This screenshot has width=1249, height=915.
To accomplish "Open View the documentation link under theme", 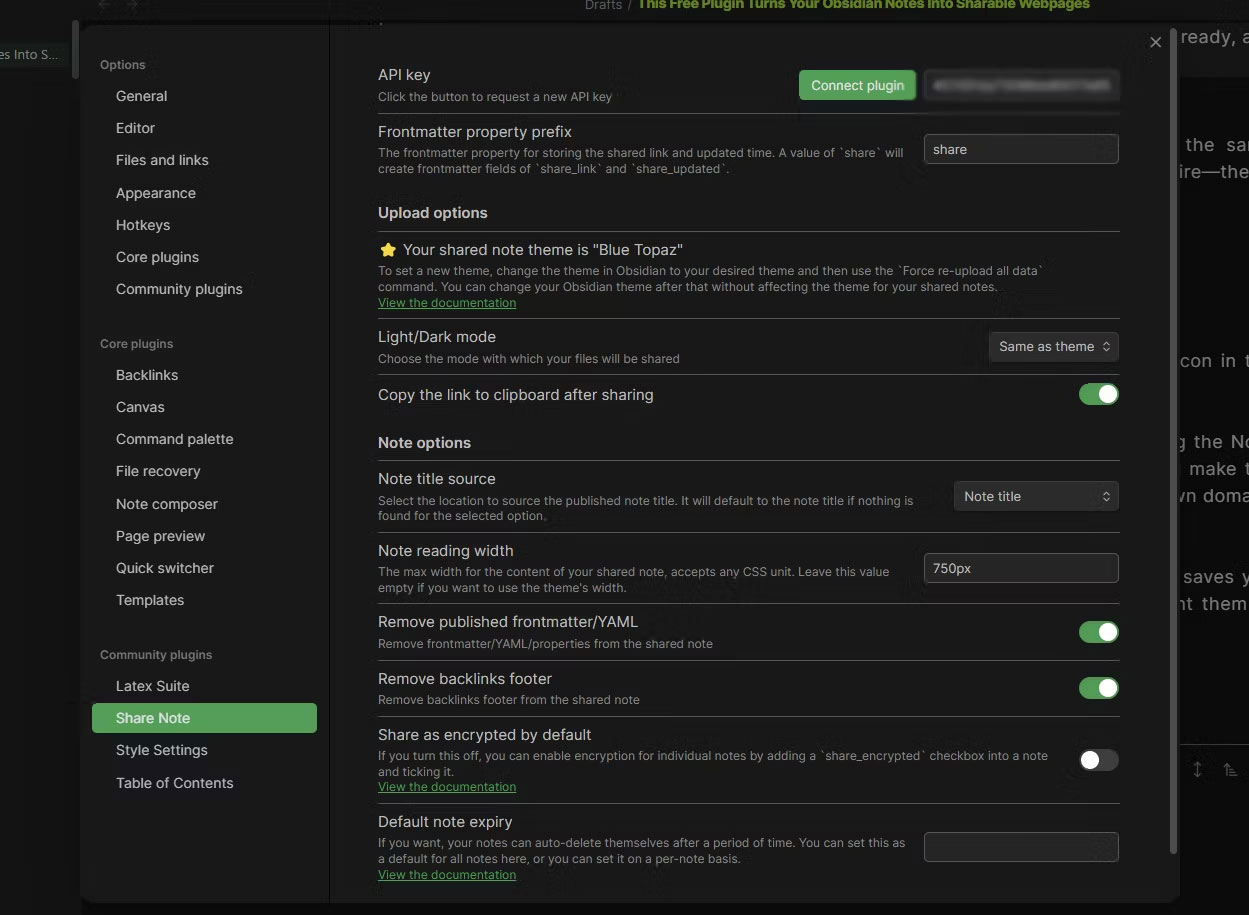I will (447, 303).
